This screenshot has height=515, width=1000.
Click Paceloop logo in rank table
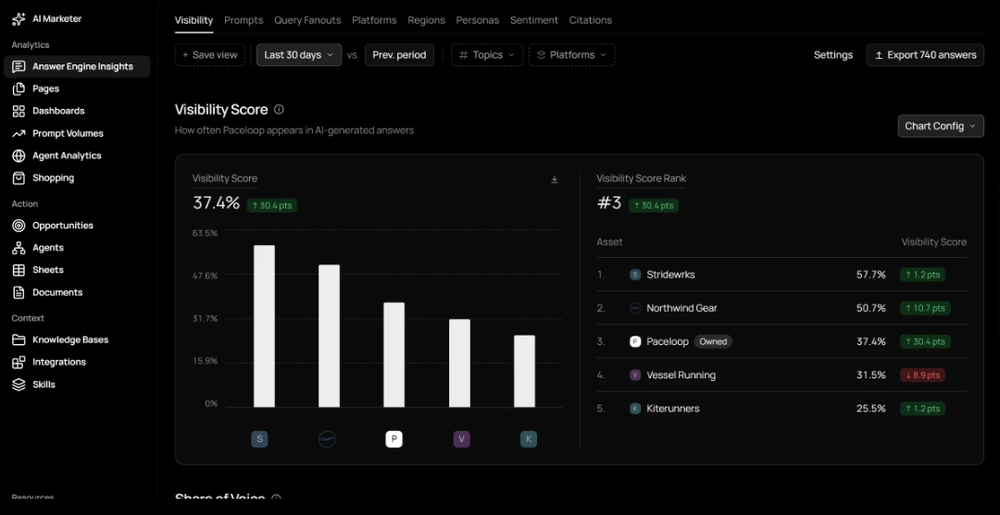[635, 342]
